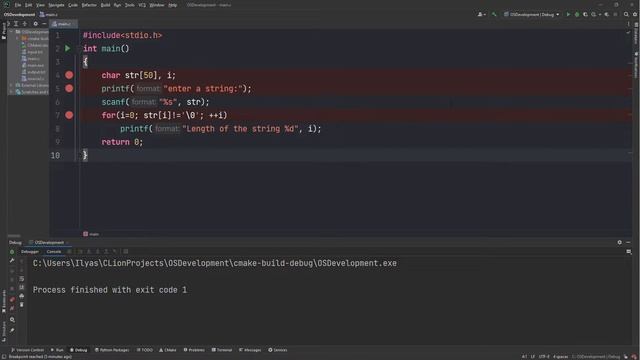Minimize the Debug tool window
Image resolution: width=640 pixels, height=360 pixels.
pos(628,242)
